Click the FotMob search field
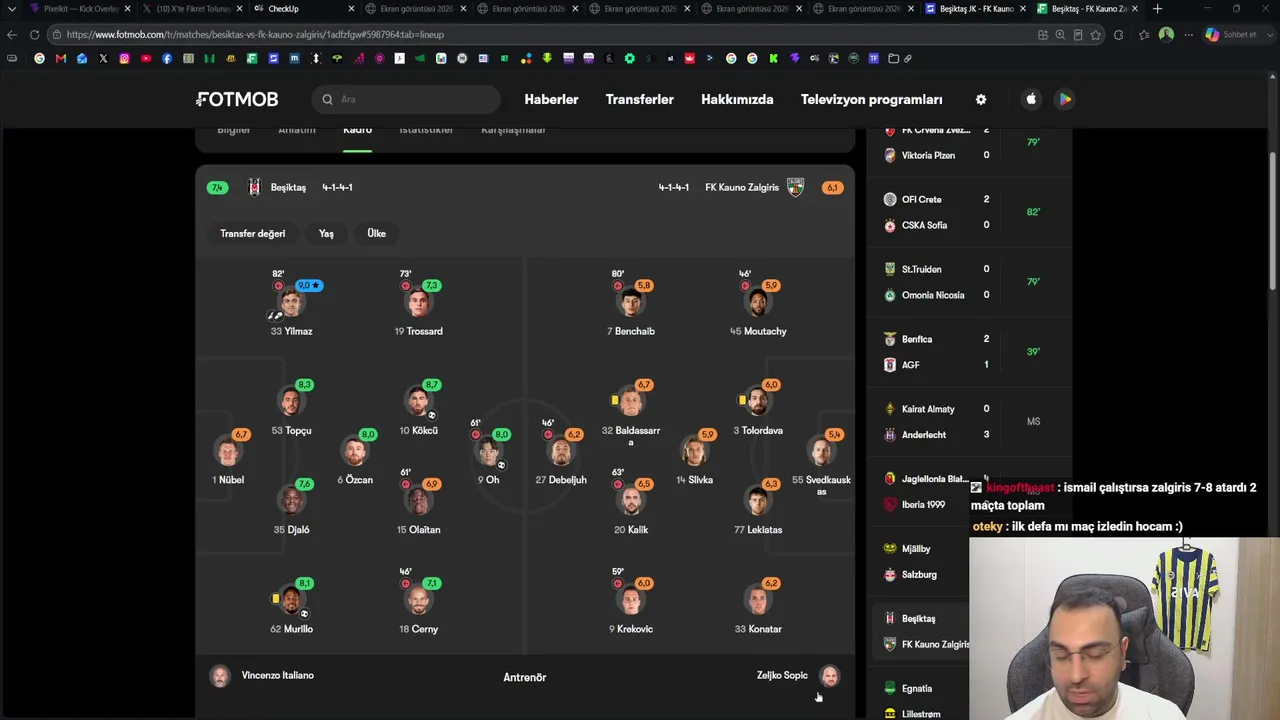Viewport: 1280px width, 720px height. 404,99
